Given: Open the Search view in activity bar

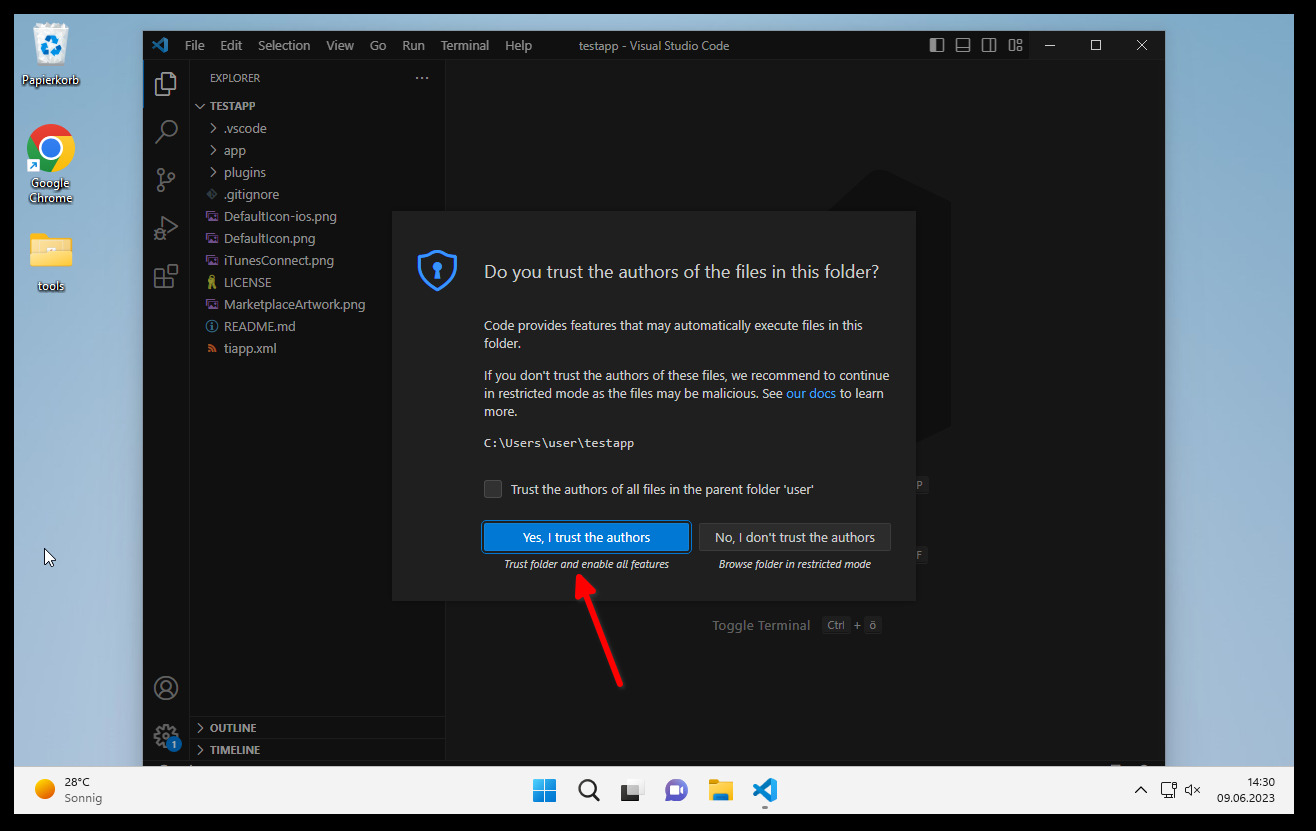Looking at the screenshot, I should coord(166,132).
